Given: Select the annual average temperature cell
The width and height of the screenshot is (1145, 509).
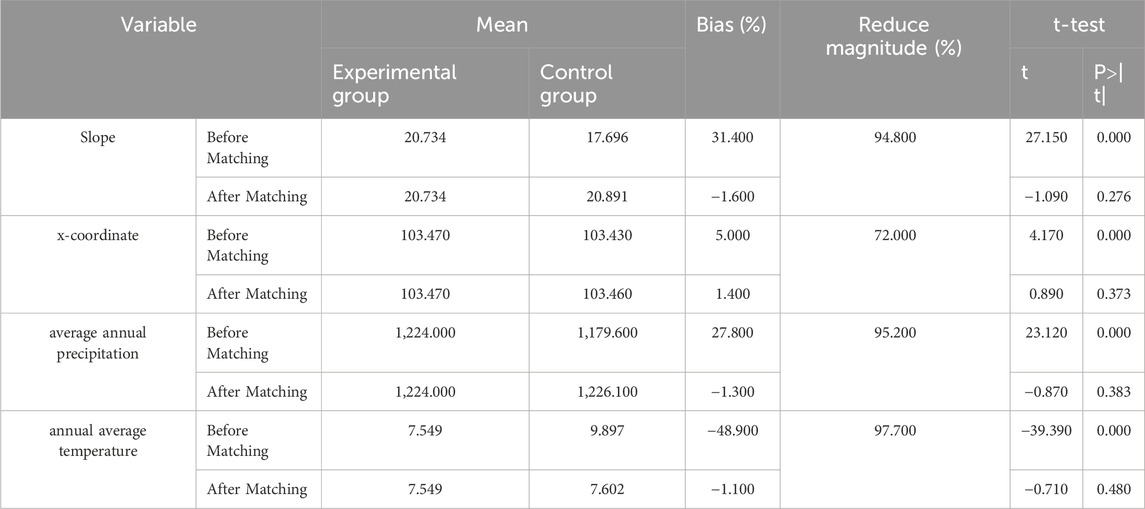Looking at the screenshot, I should 99,440.
